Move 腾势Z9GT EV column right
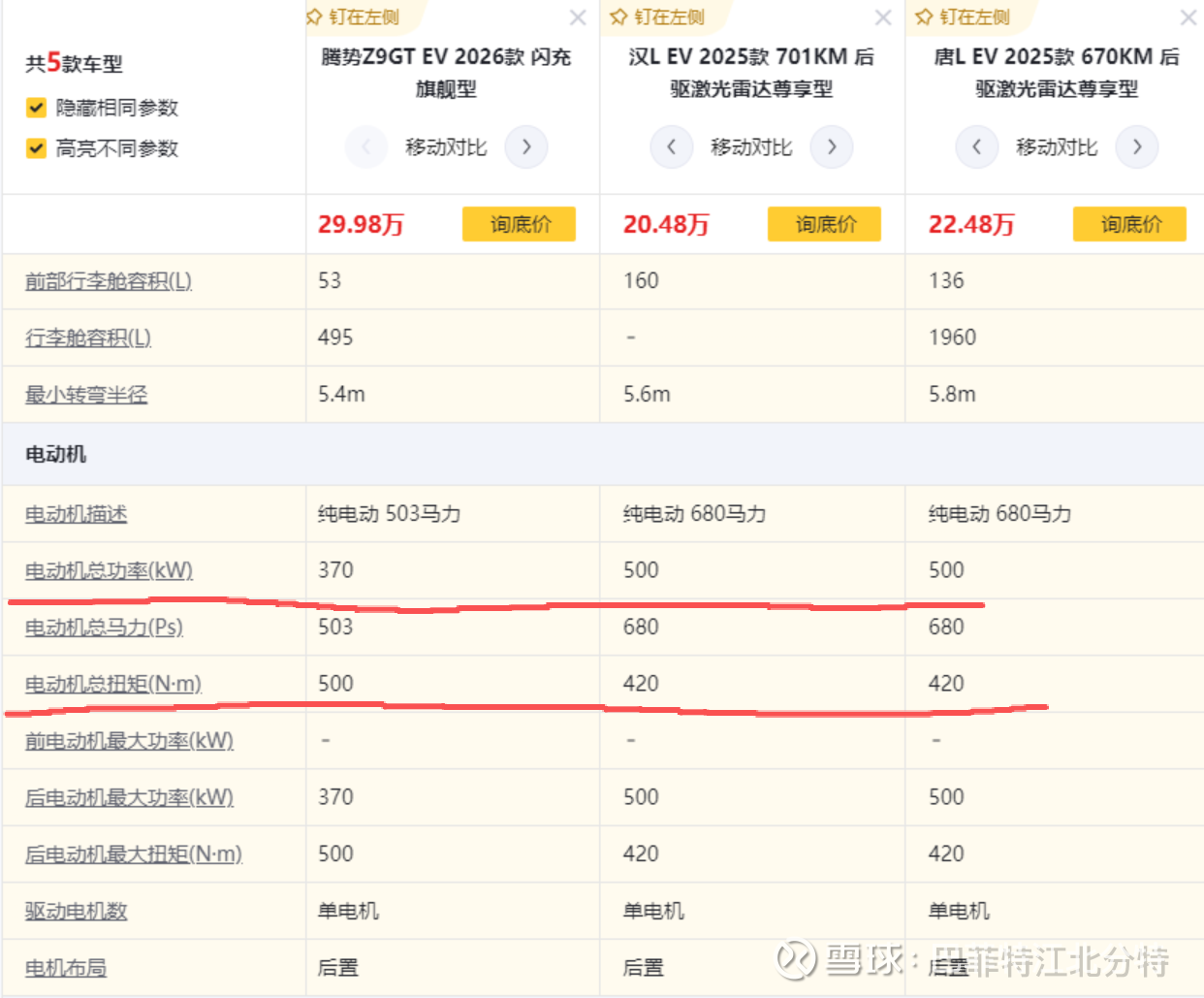 tap(526, 147)
